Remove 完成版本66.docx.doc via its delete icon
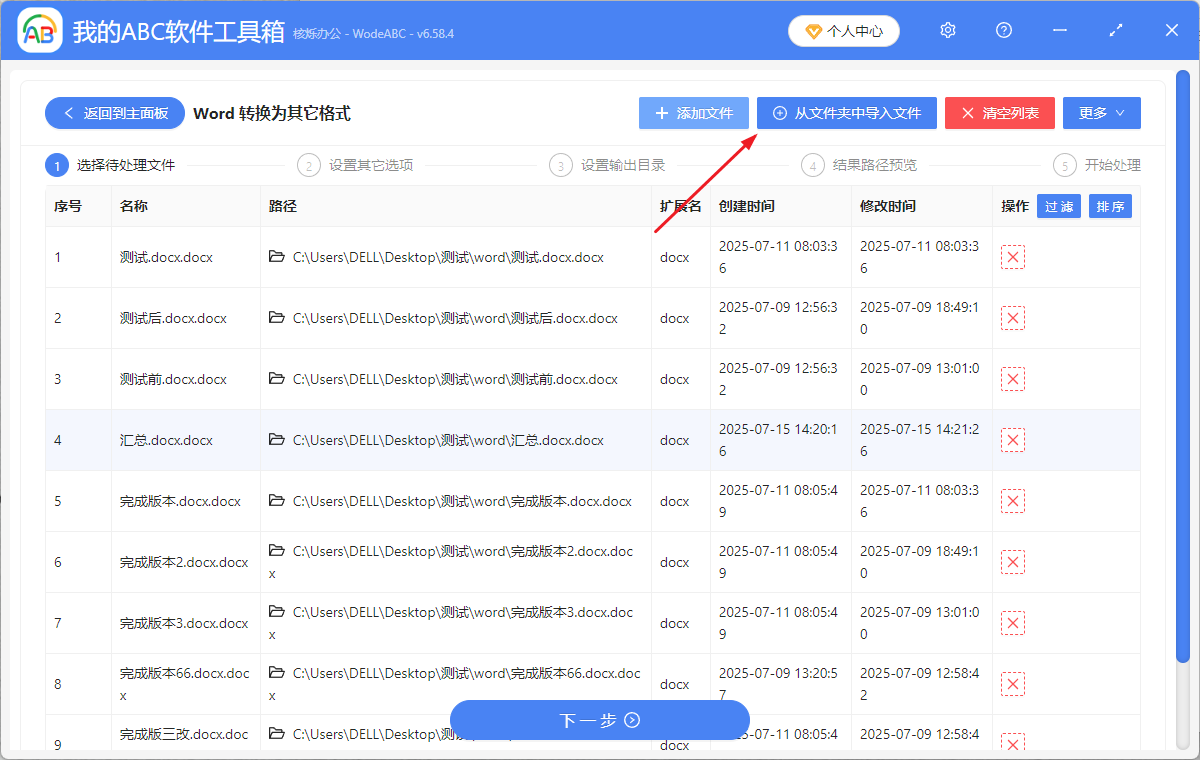The height and width of the screenshot is (760, 1200). pyautogui.click(x=1013, y=683)
